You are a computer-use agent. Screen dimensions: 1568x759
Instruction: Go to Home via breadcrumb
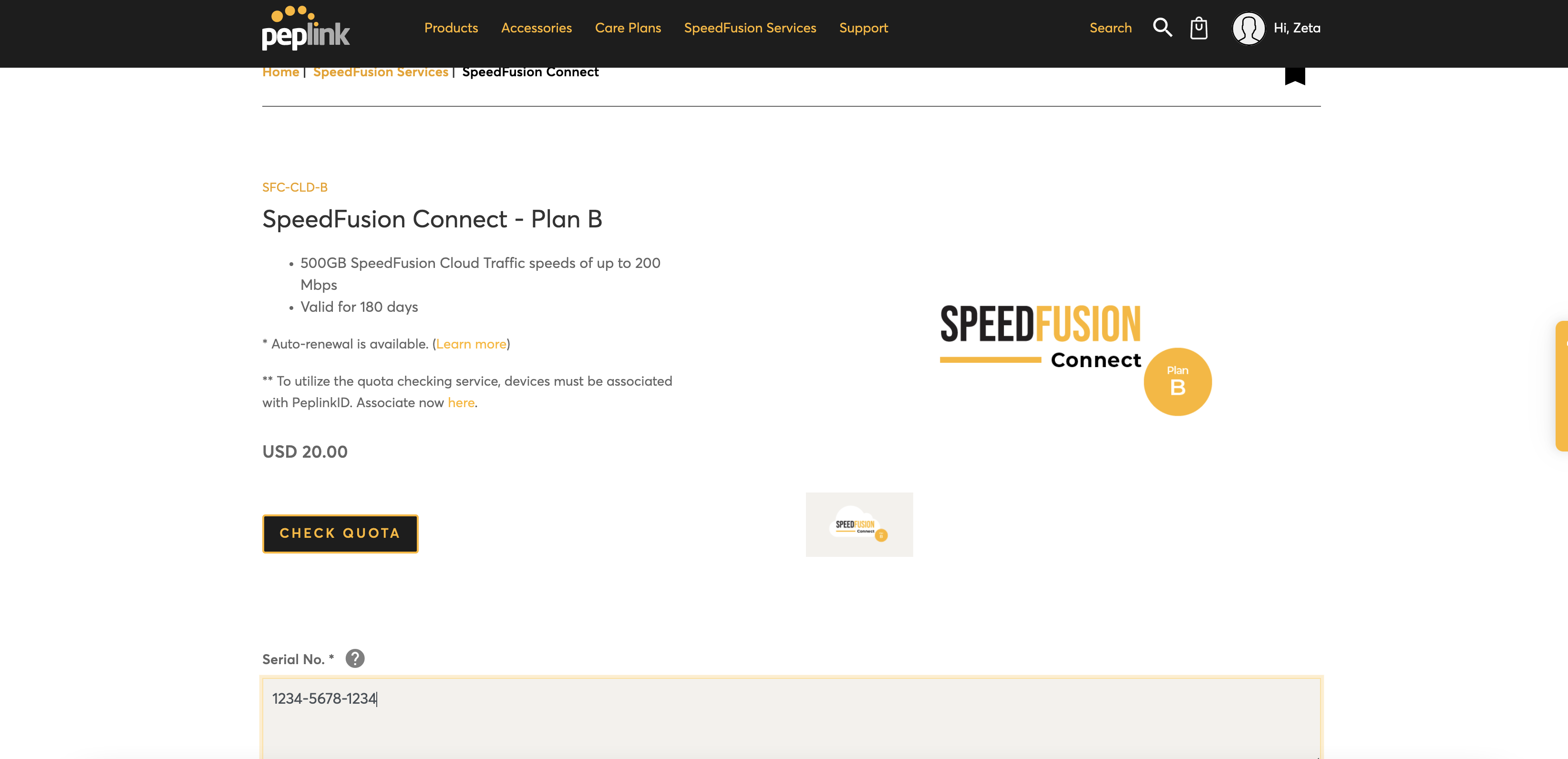280,72
